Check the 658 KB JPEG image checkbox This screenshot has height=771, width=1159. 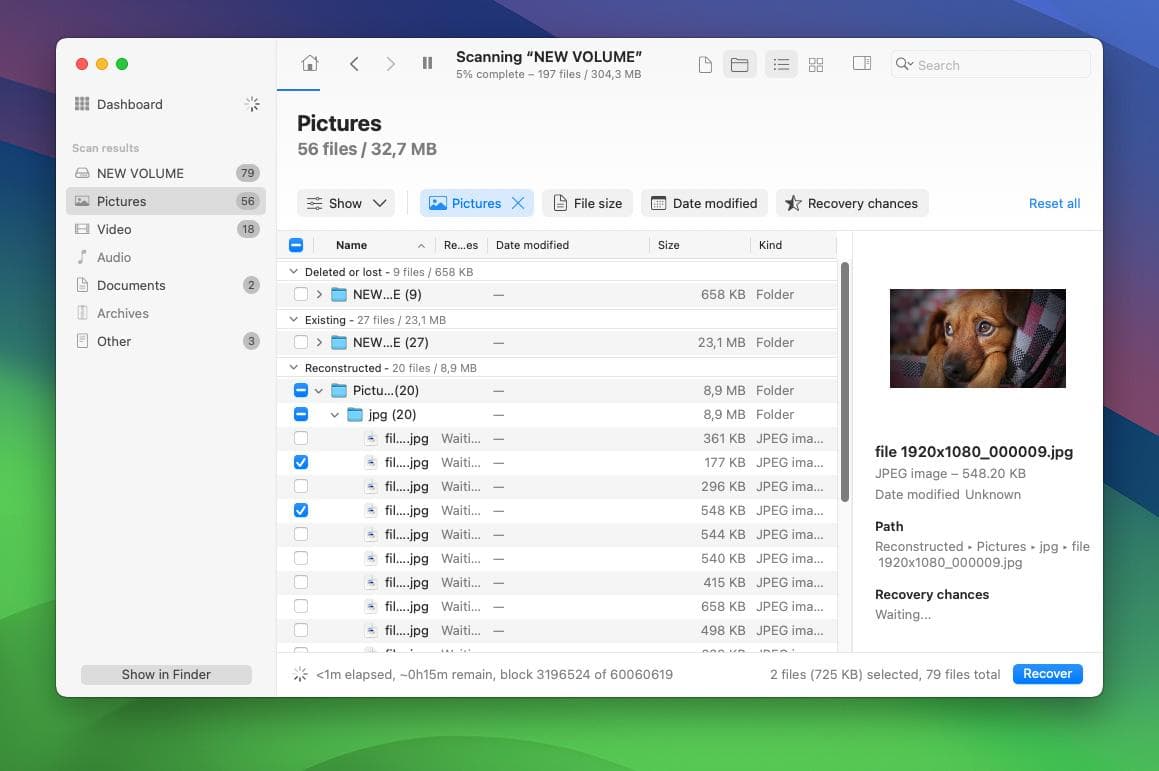click(301, 606)
